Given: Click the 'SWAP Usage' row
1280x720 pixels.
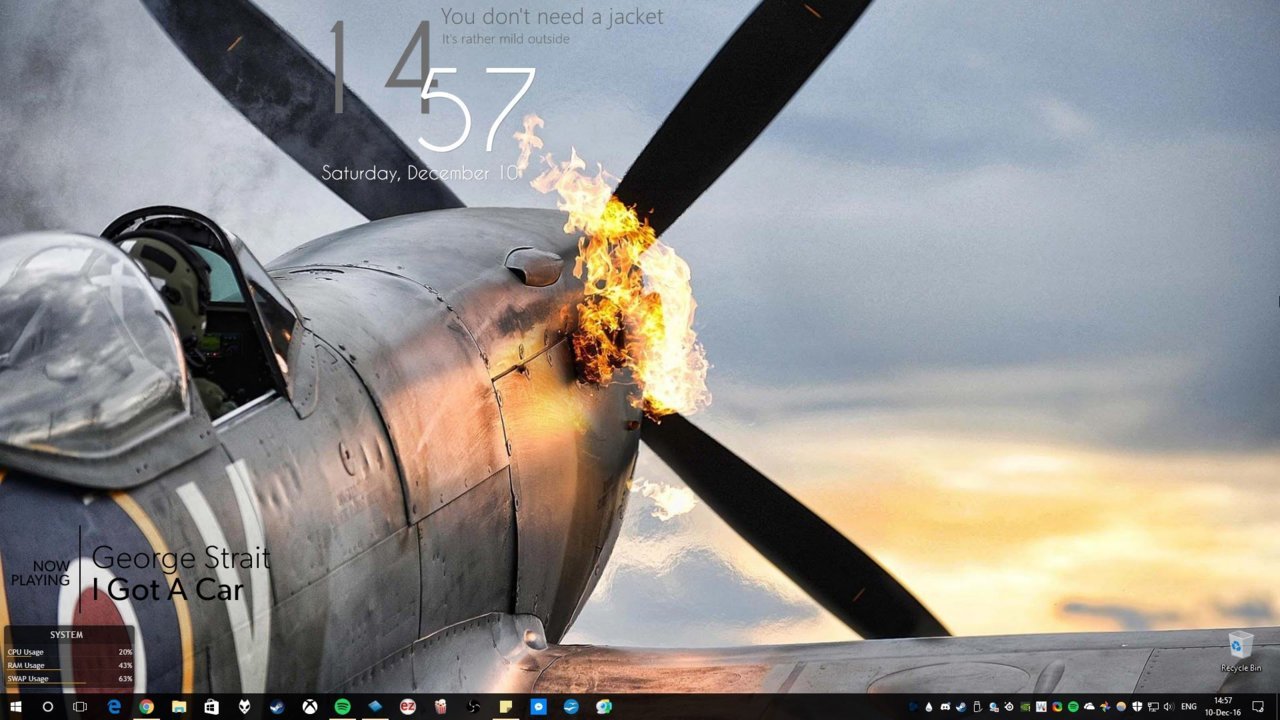Looking at the screenshot, I should tap(70, 679).
